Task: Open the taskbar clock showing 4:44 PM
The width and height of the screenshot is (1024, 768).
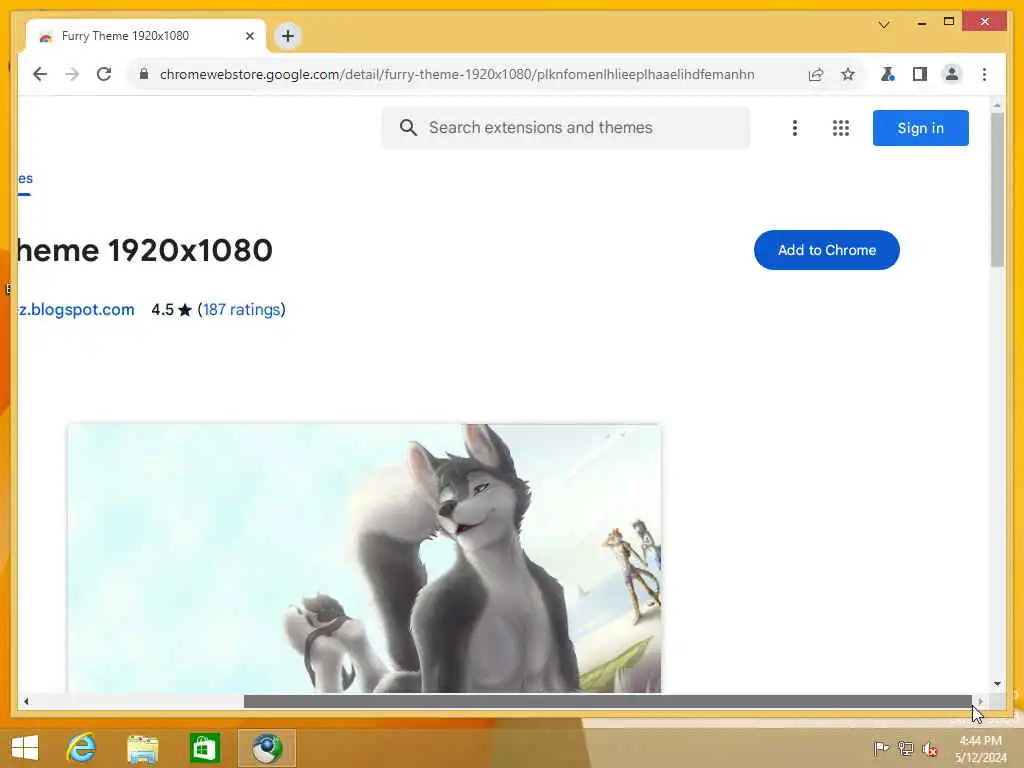Action: click(x=980, y=749)
